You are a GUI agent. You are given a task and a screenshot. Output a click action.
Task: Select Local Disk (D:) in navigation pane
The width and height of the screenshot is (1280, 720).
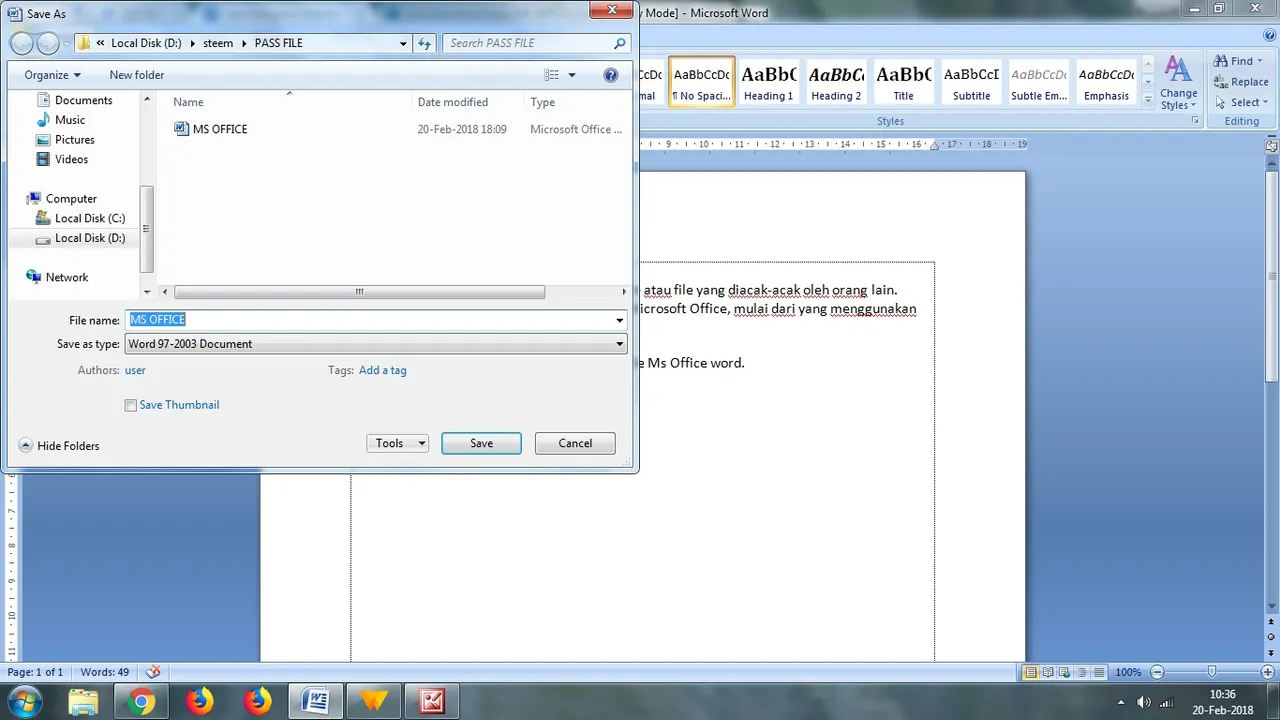[90, 238]
